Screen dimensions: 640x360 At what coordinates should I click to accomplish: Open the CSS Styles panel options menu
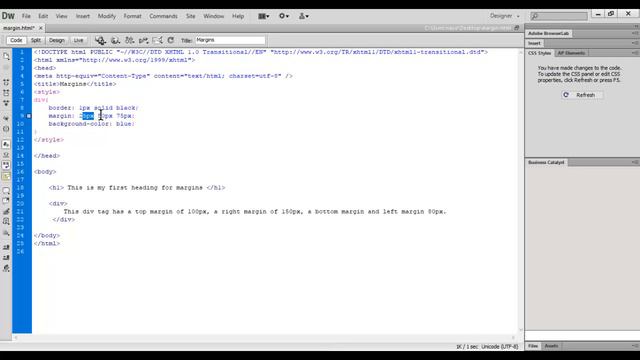tap(635, 53)
